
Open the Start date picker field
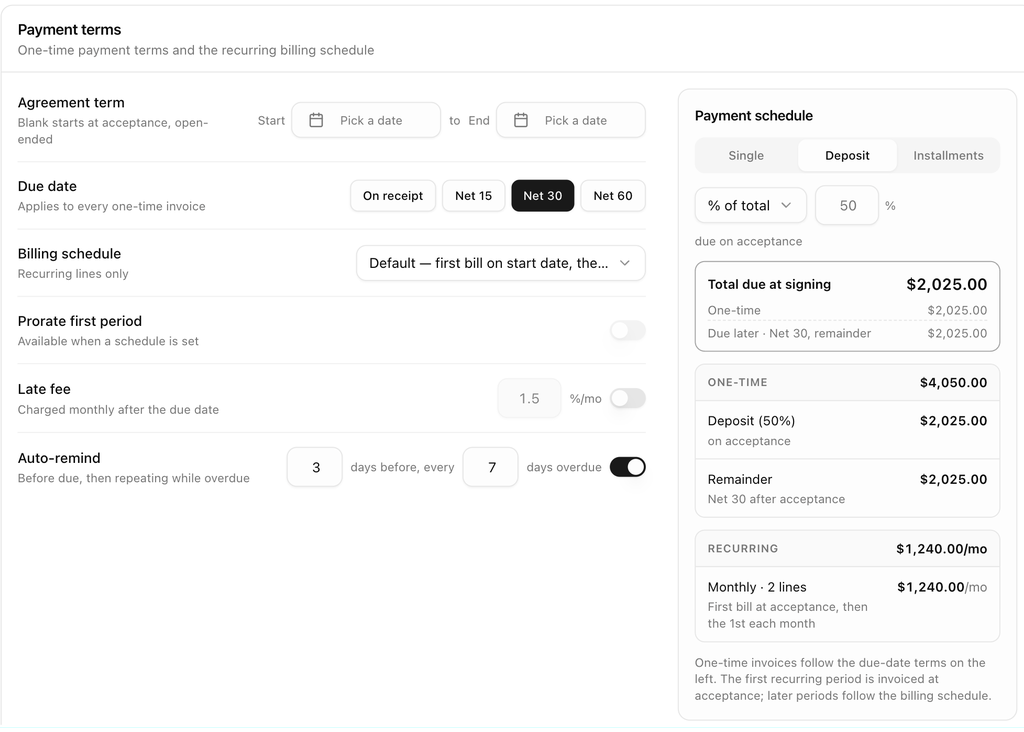[366, 120]
